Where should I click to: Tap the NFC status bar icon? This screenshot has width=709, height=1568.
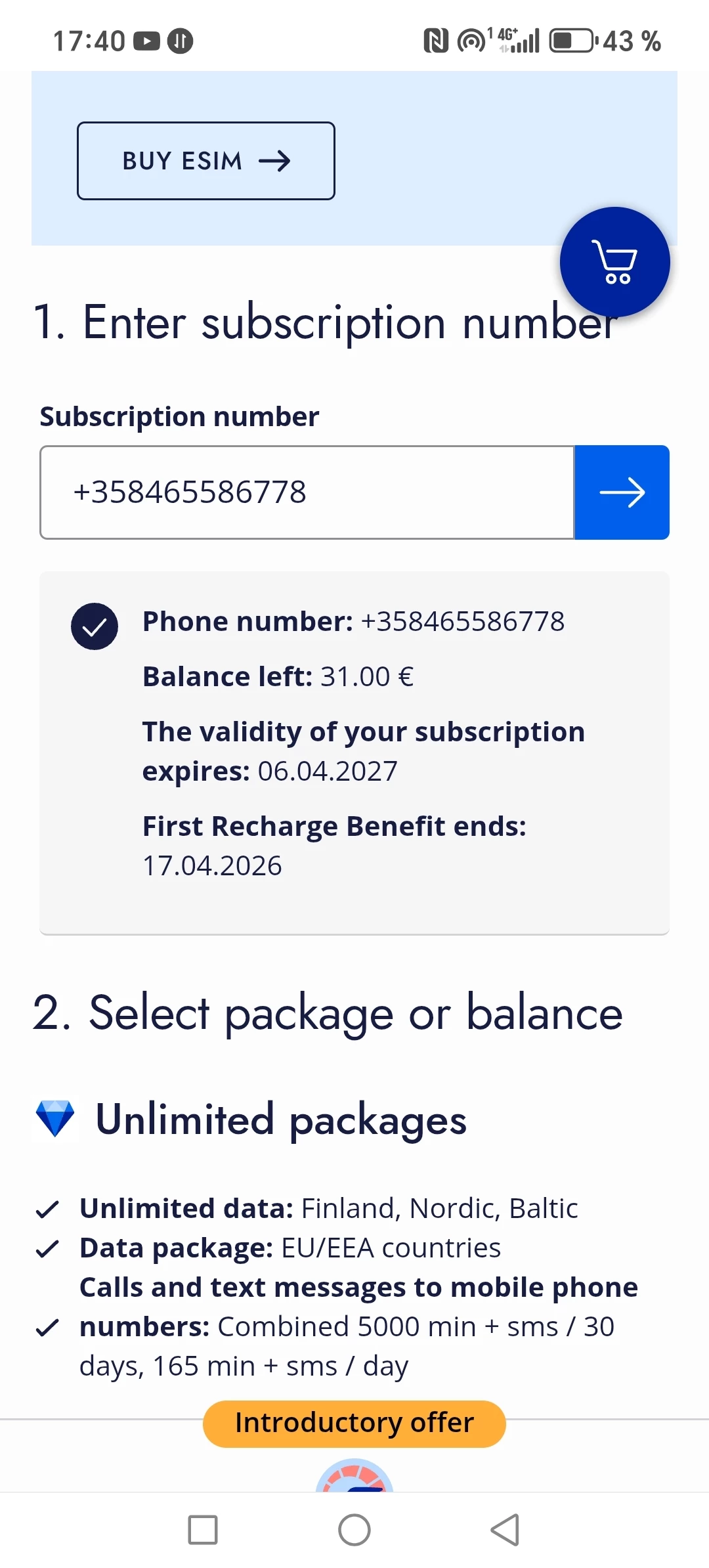tap(436, 41)
